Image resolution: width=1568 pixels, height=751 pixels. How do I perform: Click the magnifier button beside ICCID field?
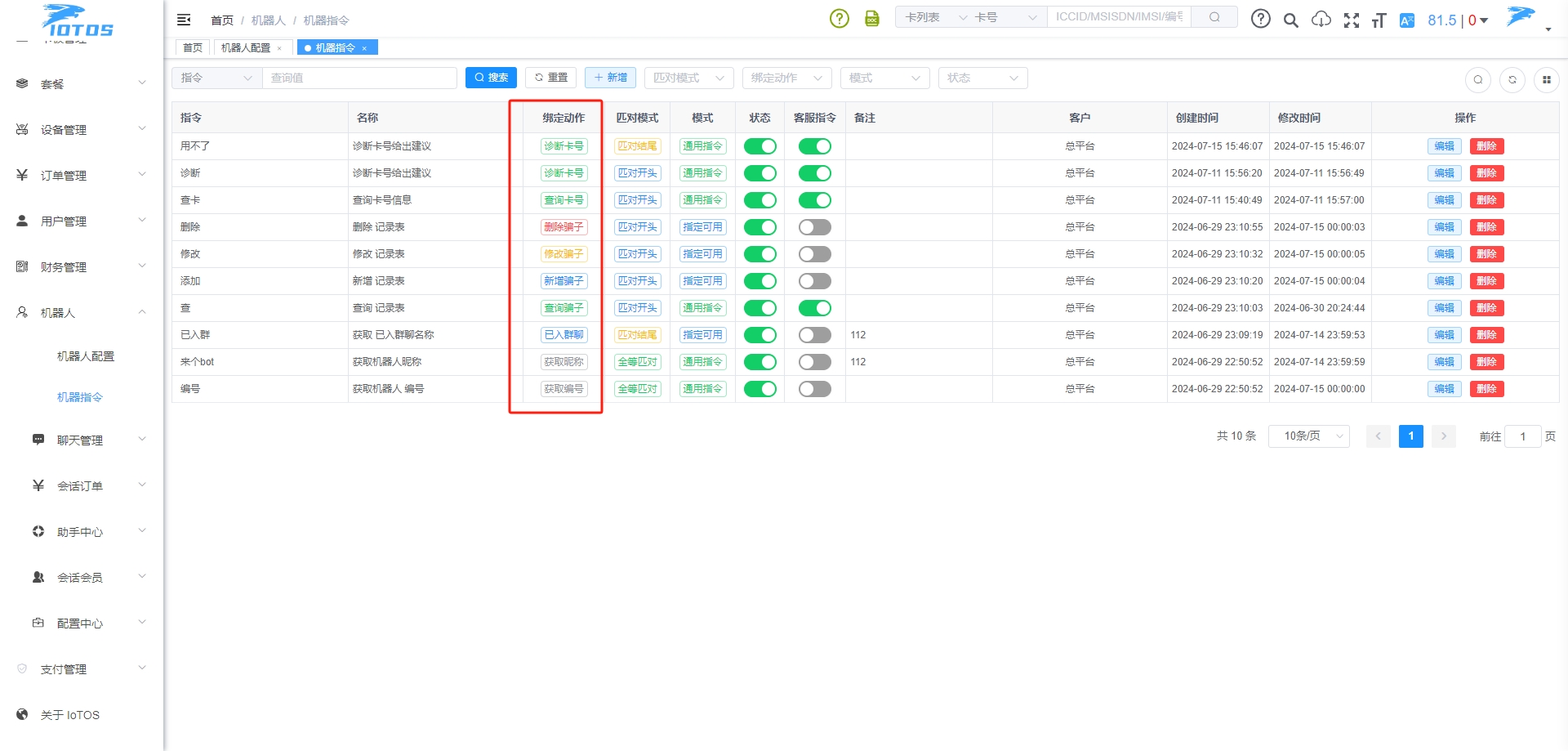(1214, 17)
